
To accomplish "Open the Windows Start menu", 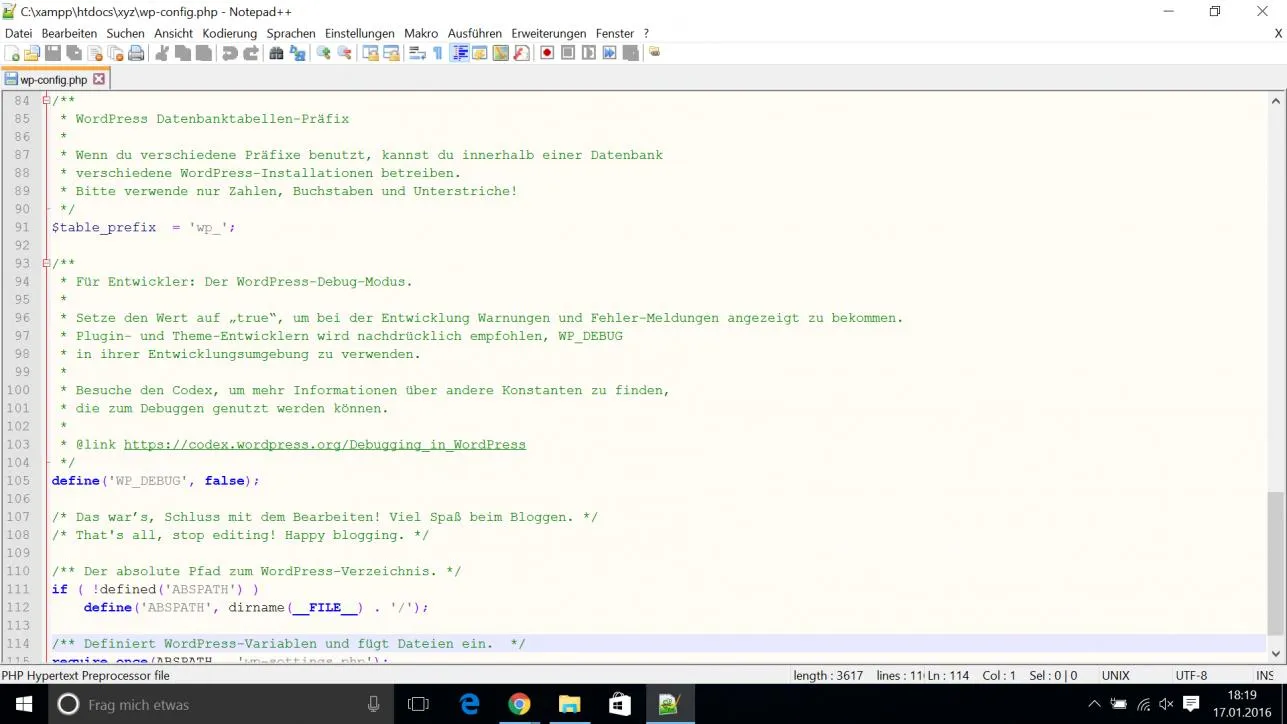I will point(24,704).
